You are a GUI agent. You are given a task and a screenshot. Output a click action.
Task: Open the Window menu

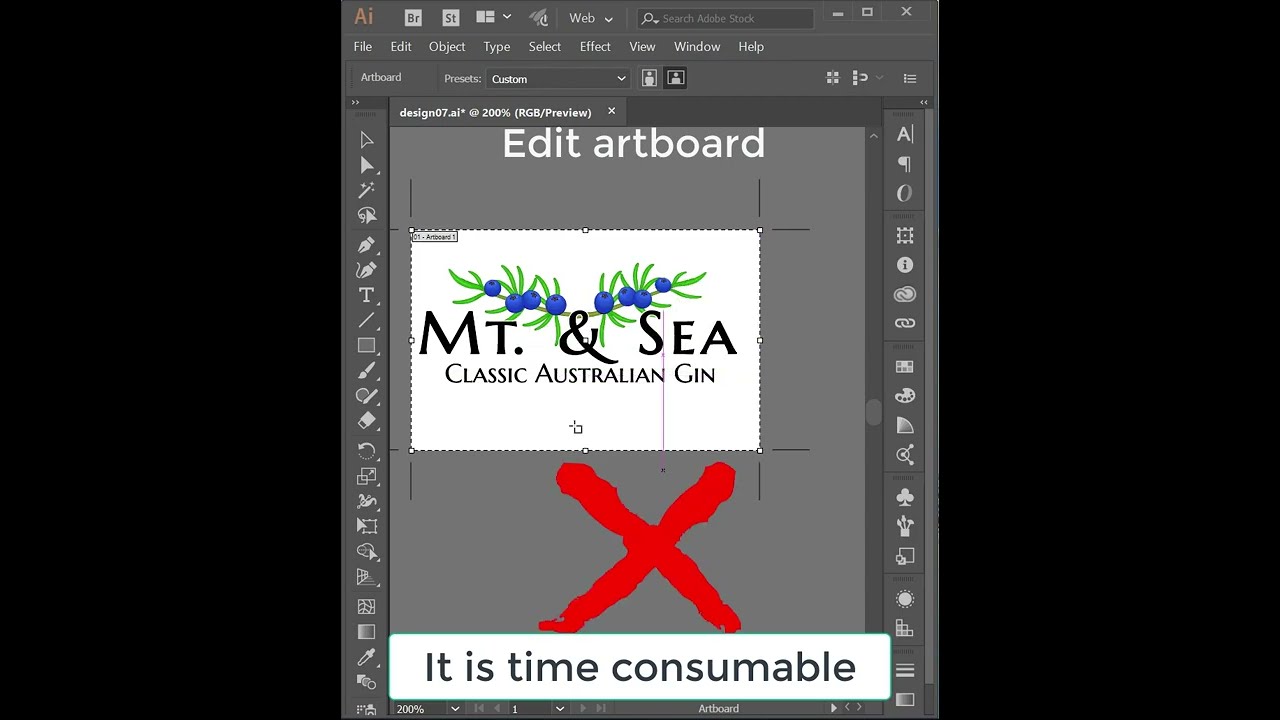697,47
